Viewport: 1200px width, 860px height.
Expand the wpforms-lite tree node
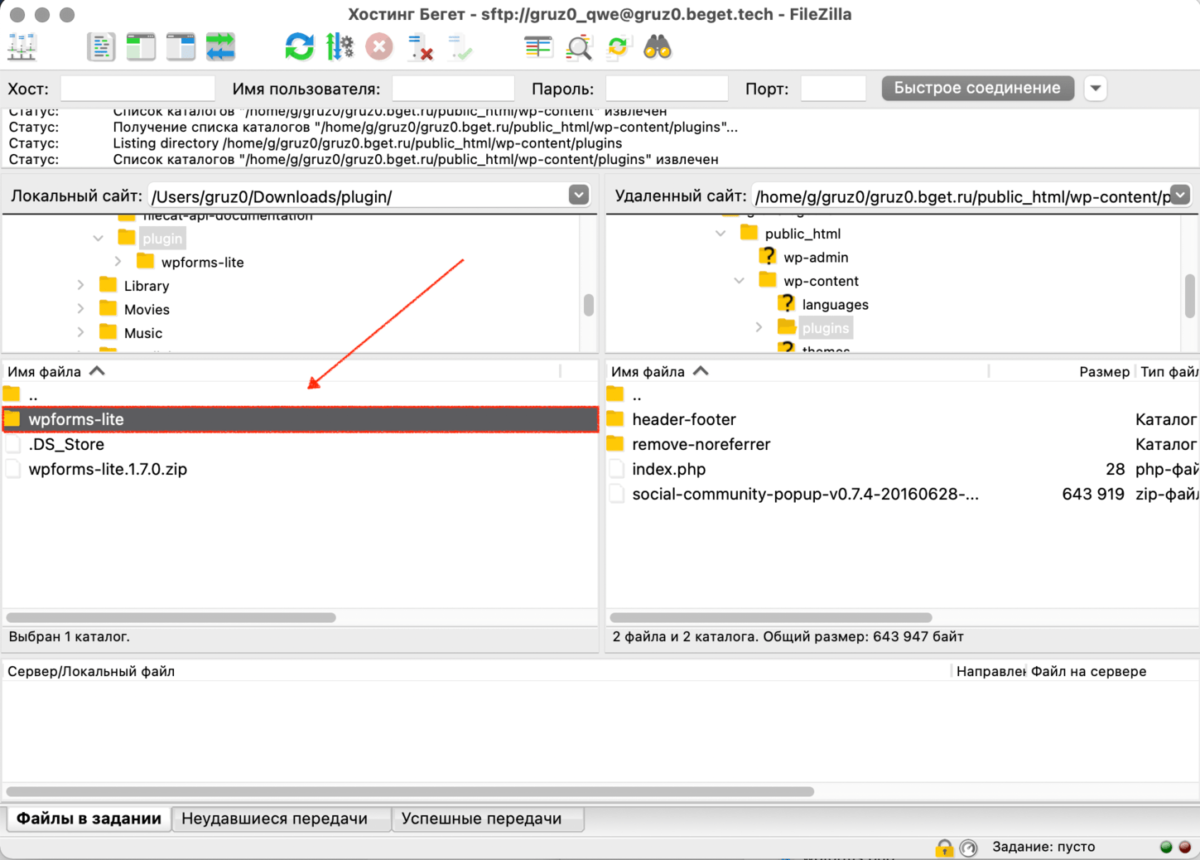pyautogui.click(x=118, y=262)
